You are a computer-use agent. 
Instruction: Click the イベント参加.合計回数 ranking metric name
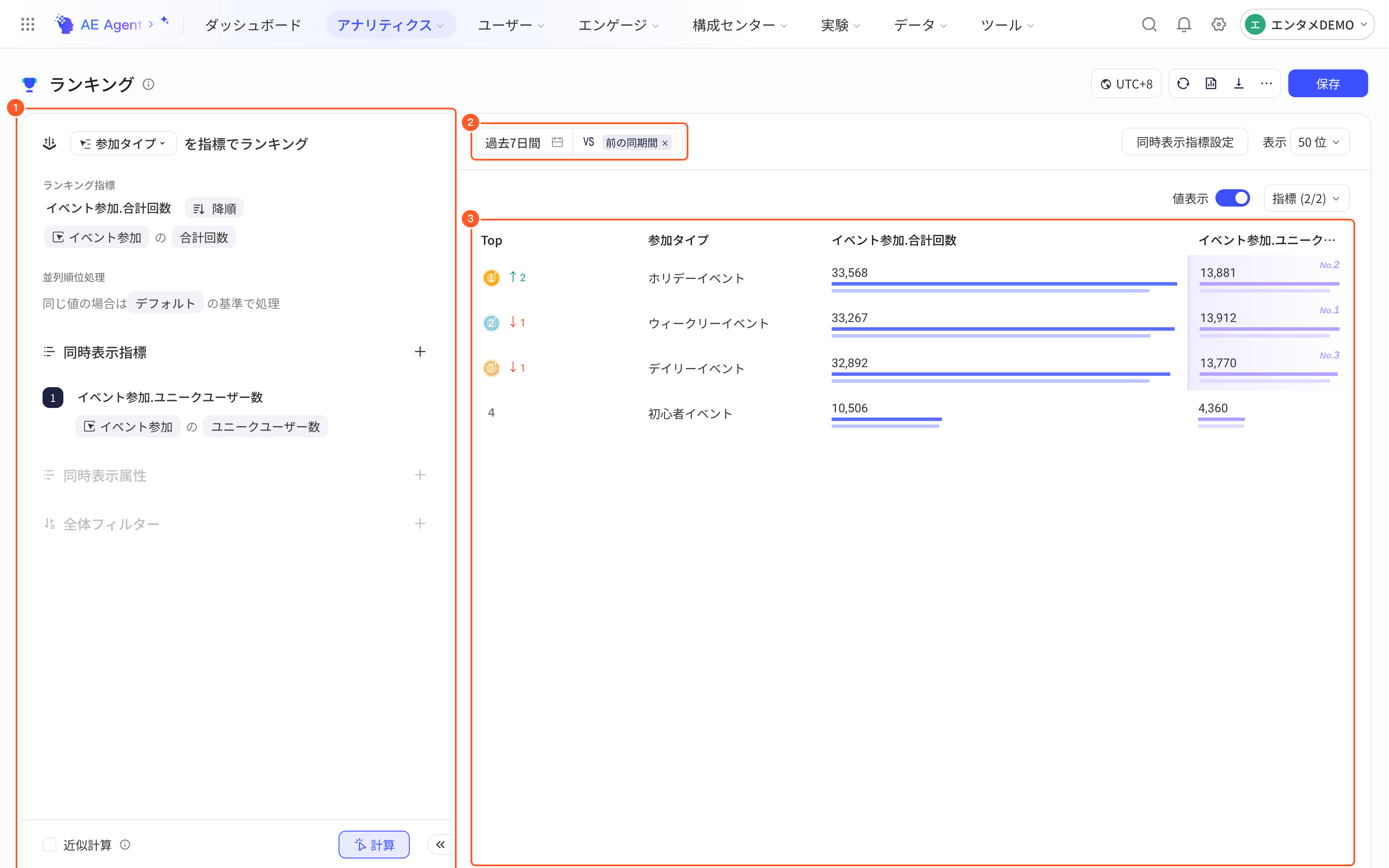tap(109, 208)
